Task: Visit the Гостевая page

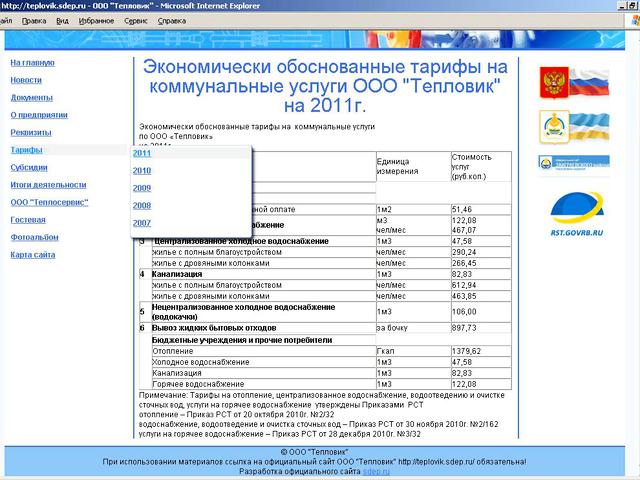Action: 28,220
